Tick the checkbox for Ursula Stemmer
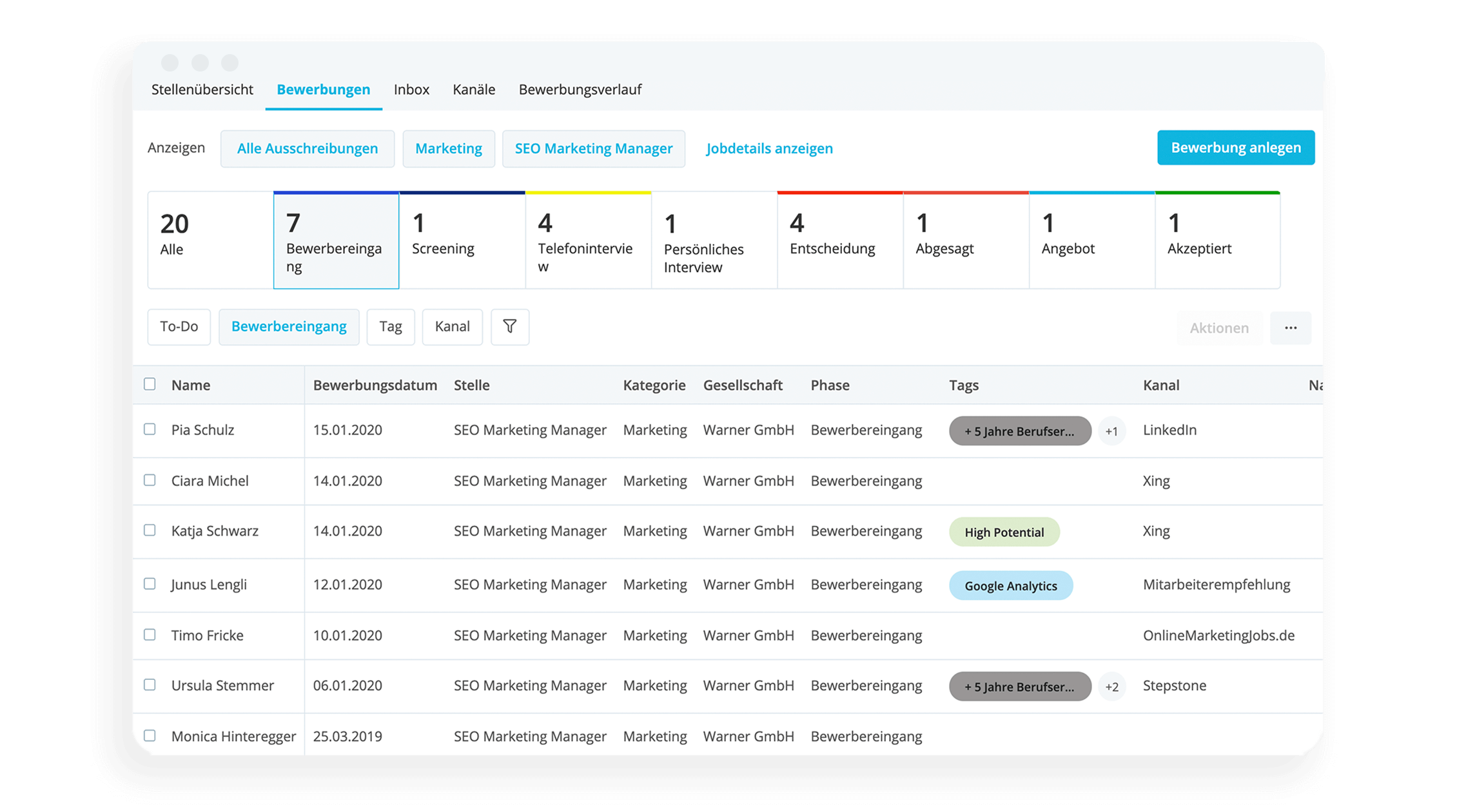This screenshot has width=1457, height=812. click(x=150, y=685)
